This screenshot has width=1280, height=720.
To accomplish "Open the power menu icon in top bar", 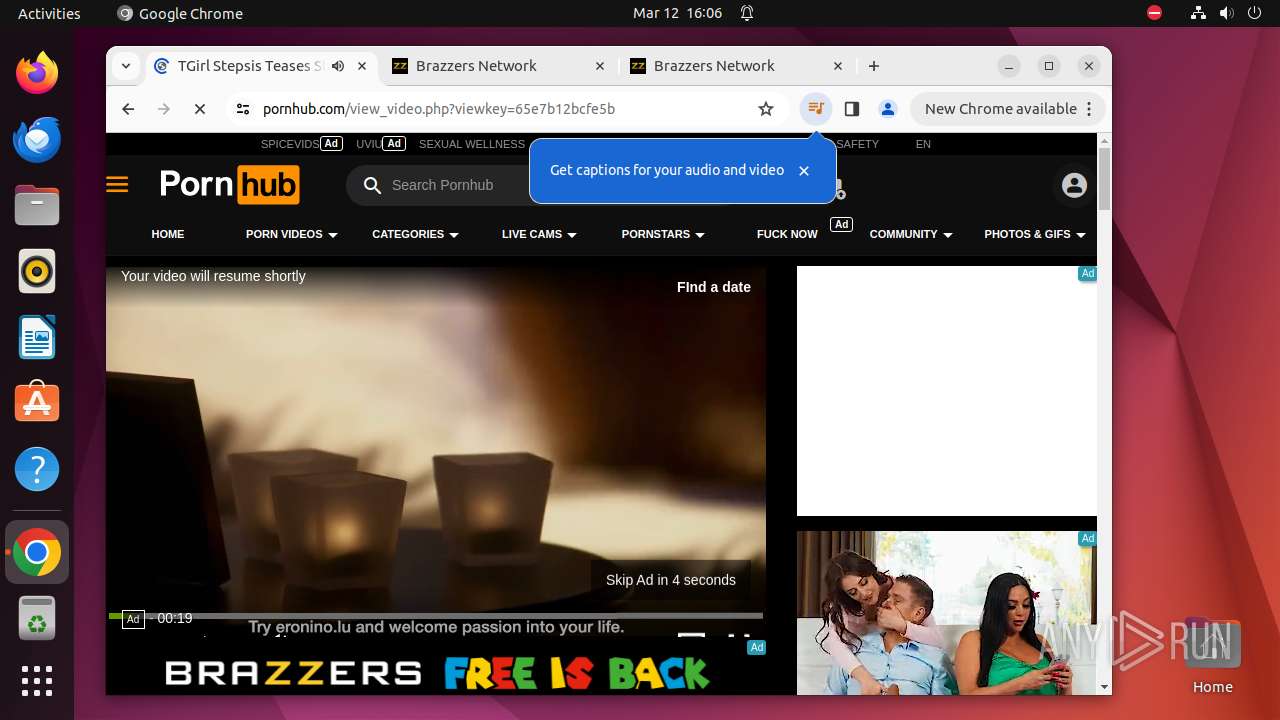I will [x=1255, y=13].
